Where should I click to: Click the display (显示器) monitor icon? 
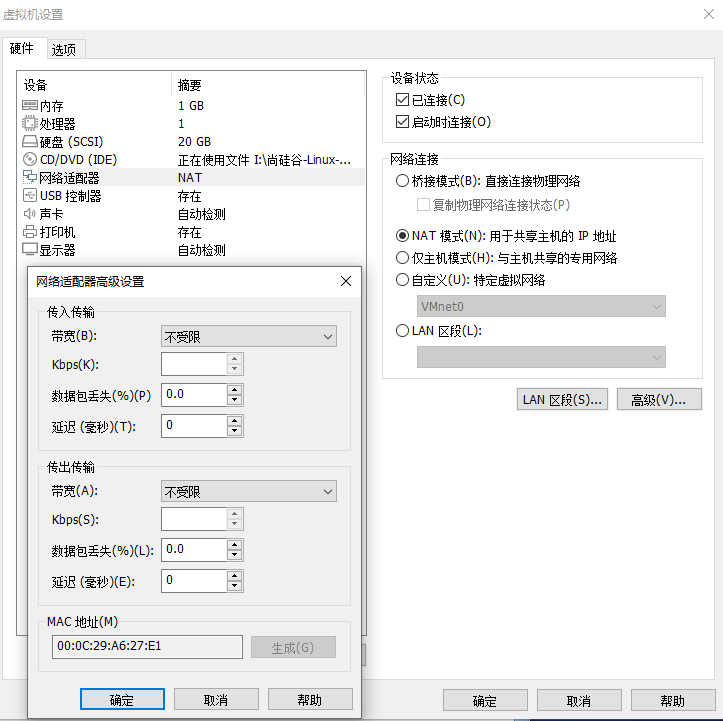pyautogui.click(x=30, y=249)
